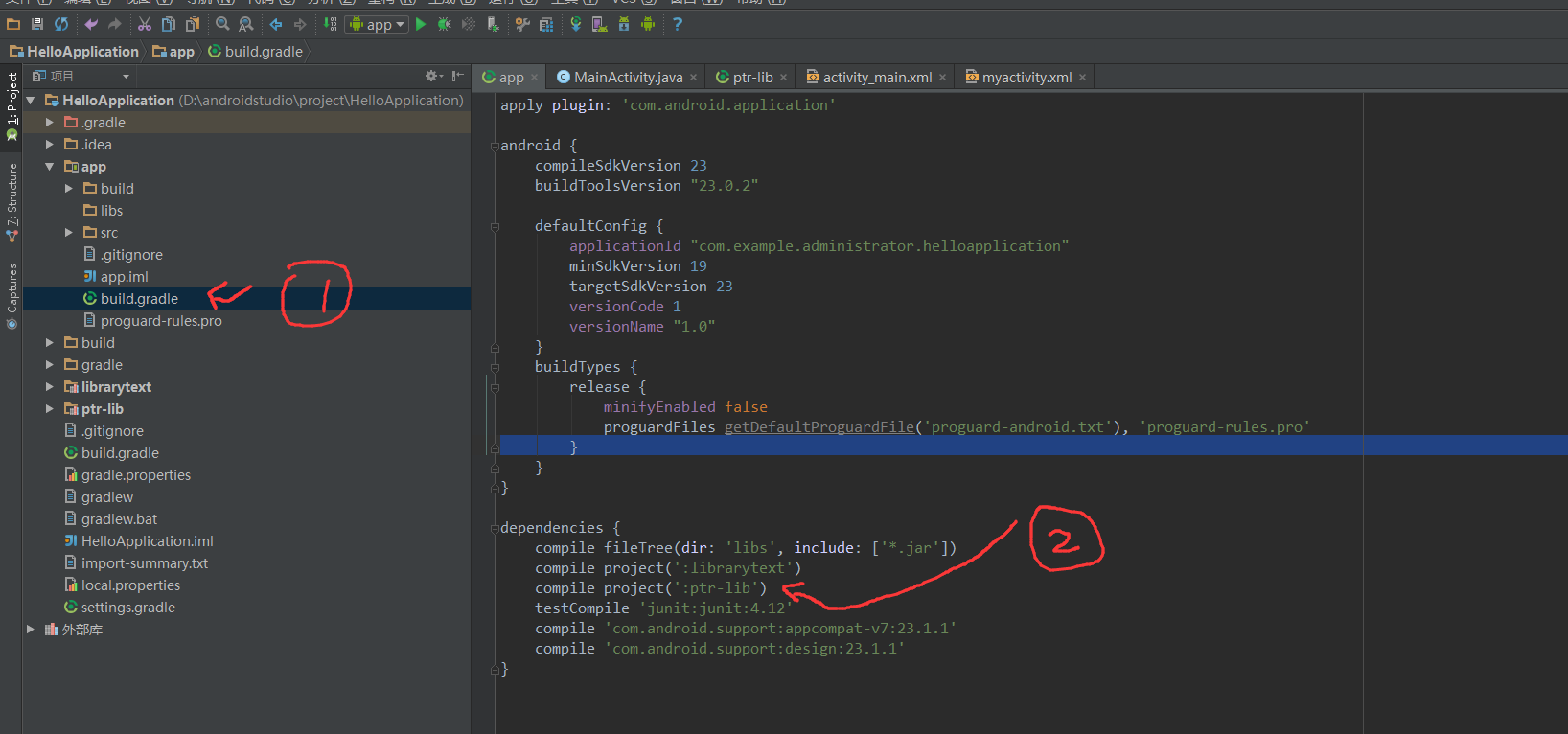Click getDefaultProguardFile underlined method
1568x734 pixels.
tap(819, 427)
